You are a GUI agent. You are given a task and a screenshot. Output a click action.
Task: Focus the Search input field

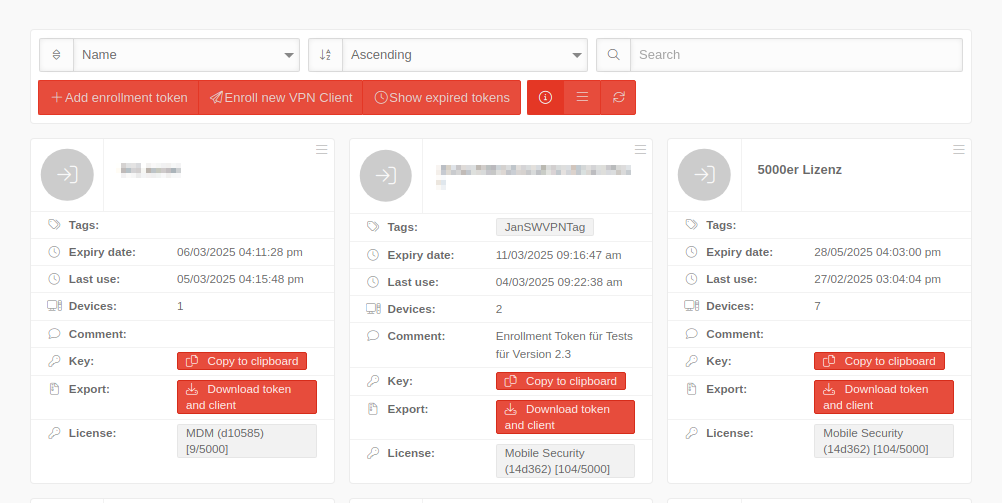click(x=795, y=55)
